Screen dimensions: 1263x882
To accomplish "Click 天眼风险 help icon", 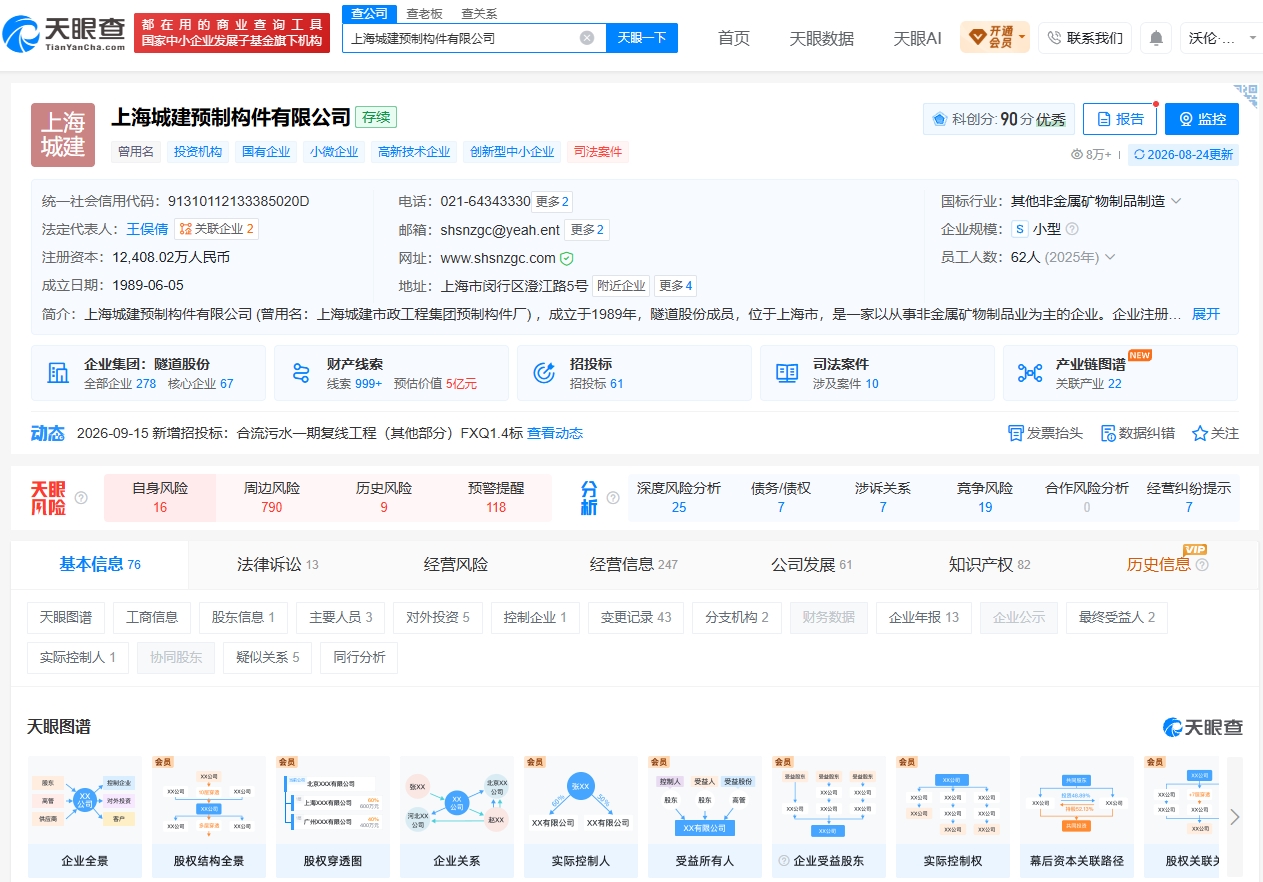I will point(81,498).
